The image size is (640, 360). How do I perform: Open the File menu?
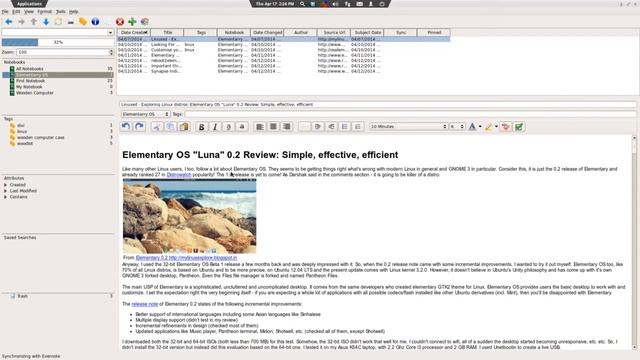click(5, 12)
